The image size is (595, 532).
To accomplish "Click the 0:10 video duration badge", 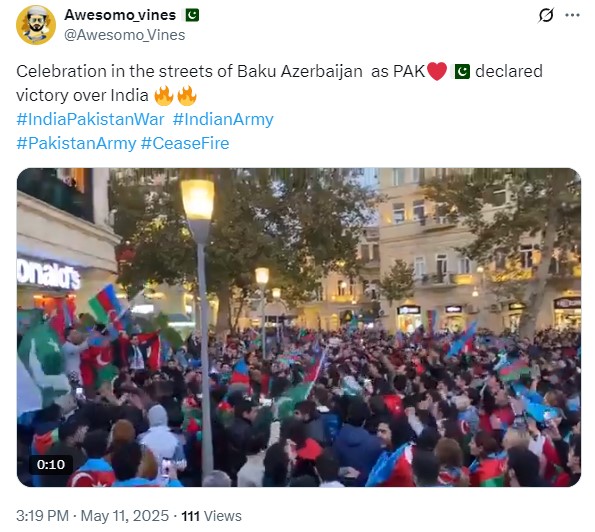I will tap(51, 464).
